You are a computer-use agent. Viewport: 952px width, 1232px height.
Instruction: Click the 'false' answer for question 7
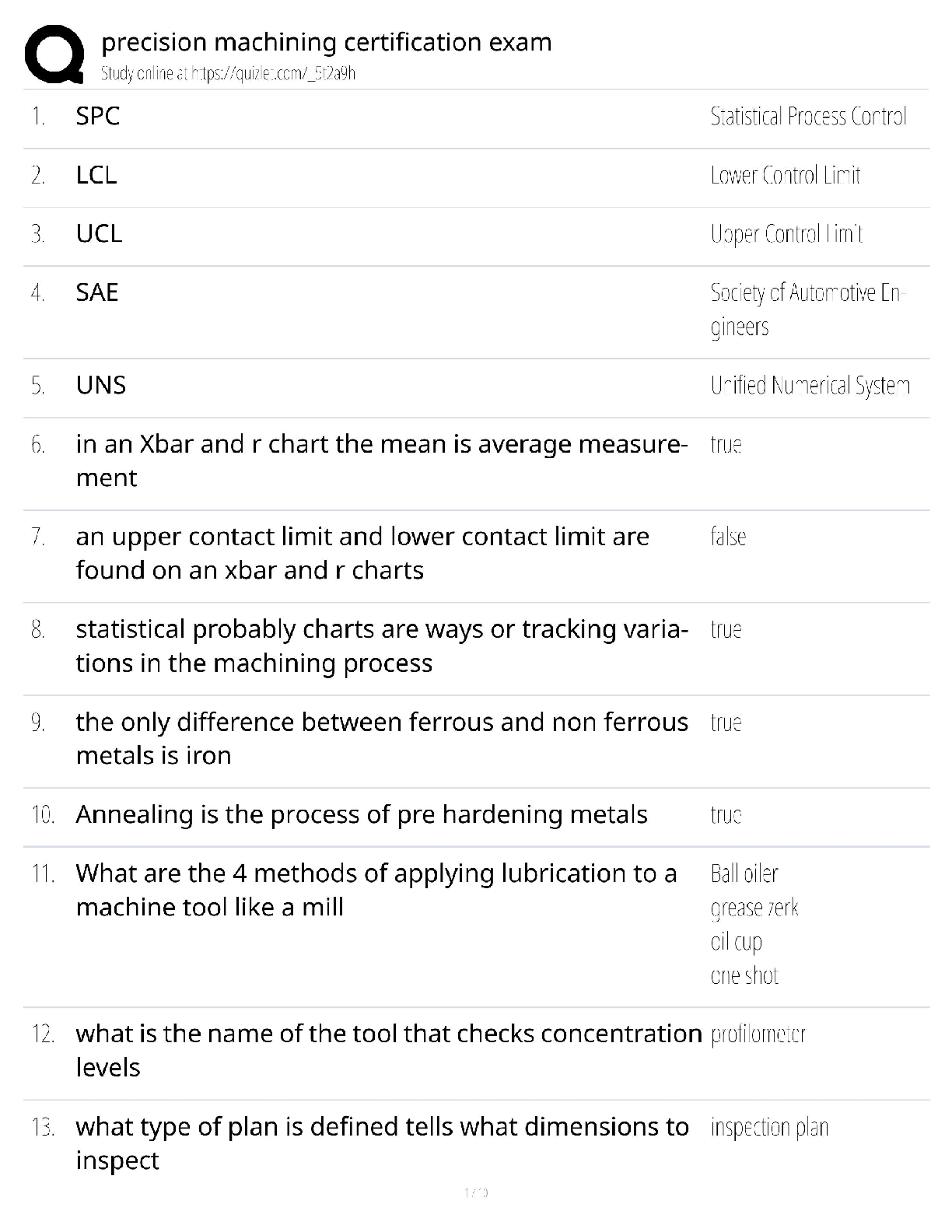click(x=728, y=537)
